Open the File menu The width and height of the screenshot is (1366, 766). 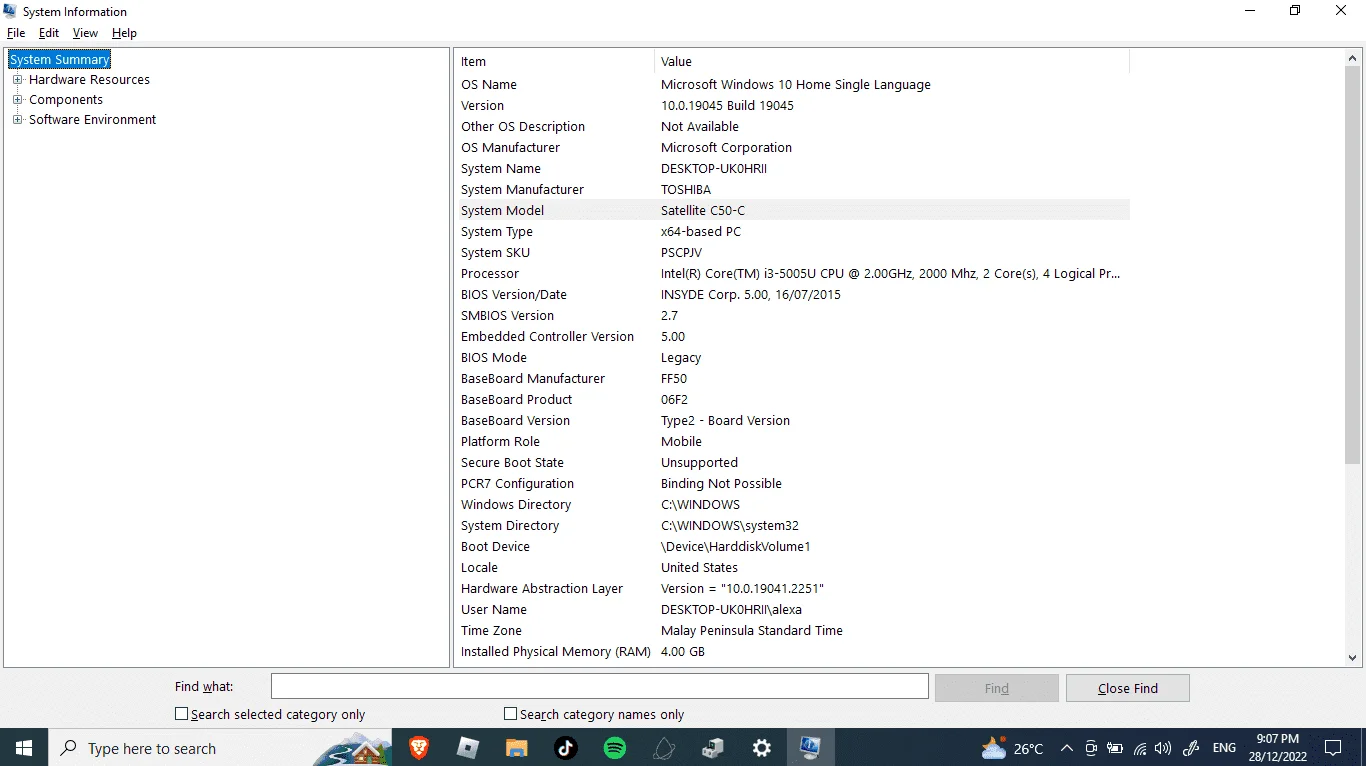(x=16, y=33)
